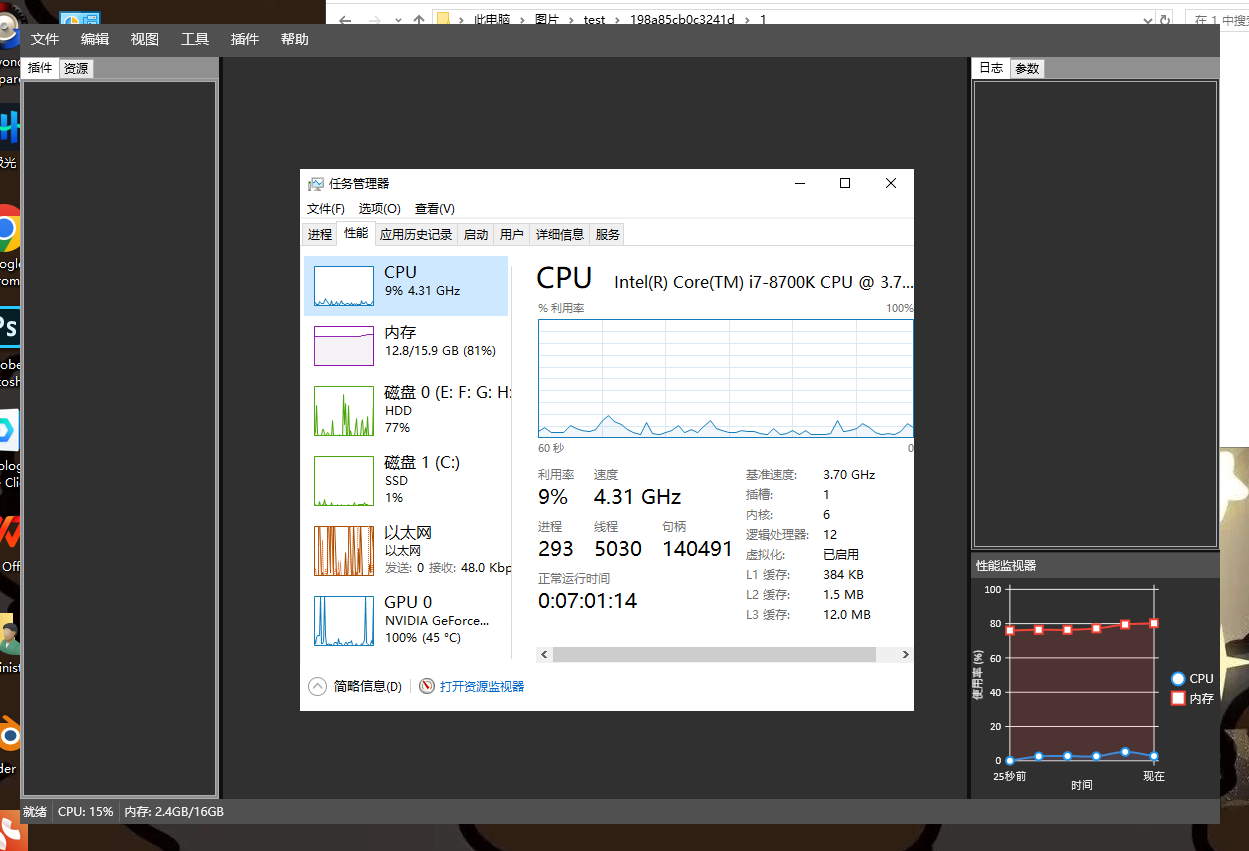Click 198a85cb0c3241d in File Explorer breadcrumb
Image resolution: width=1249 pixels, height=851 pixels.
tap(682, 19)
